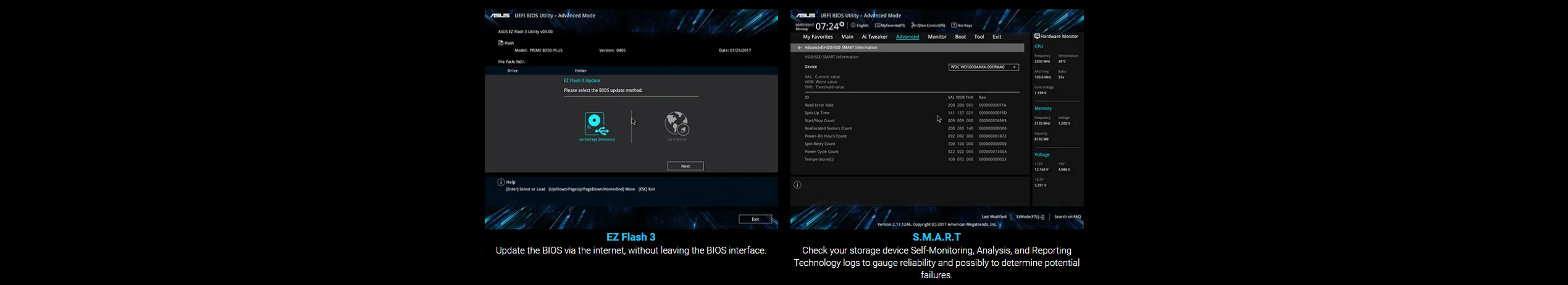Click the Memory heading in Hardware Monitor
This screenshot has width=1568, height=285.
[1043, 109]
